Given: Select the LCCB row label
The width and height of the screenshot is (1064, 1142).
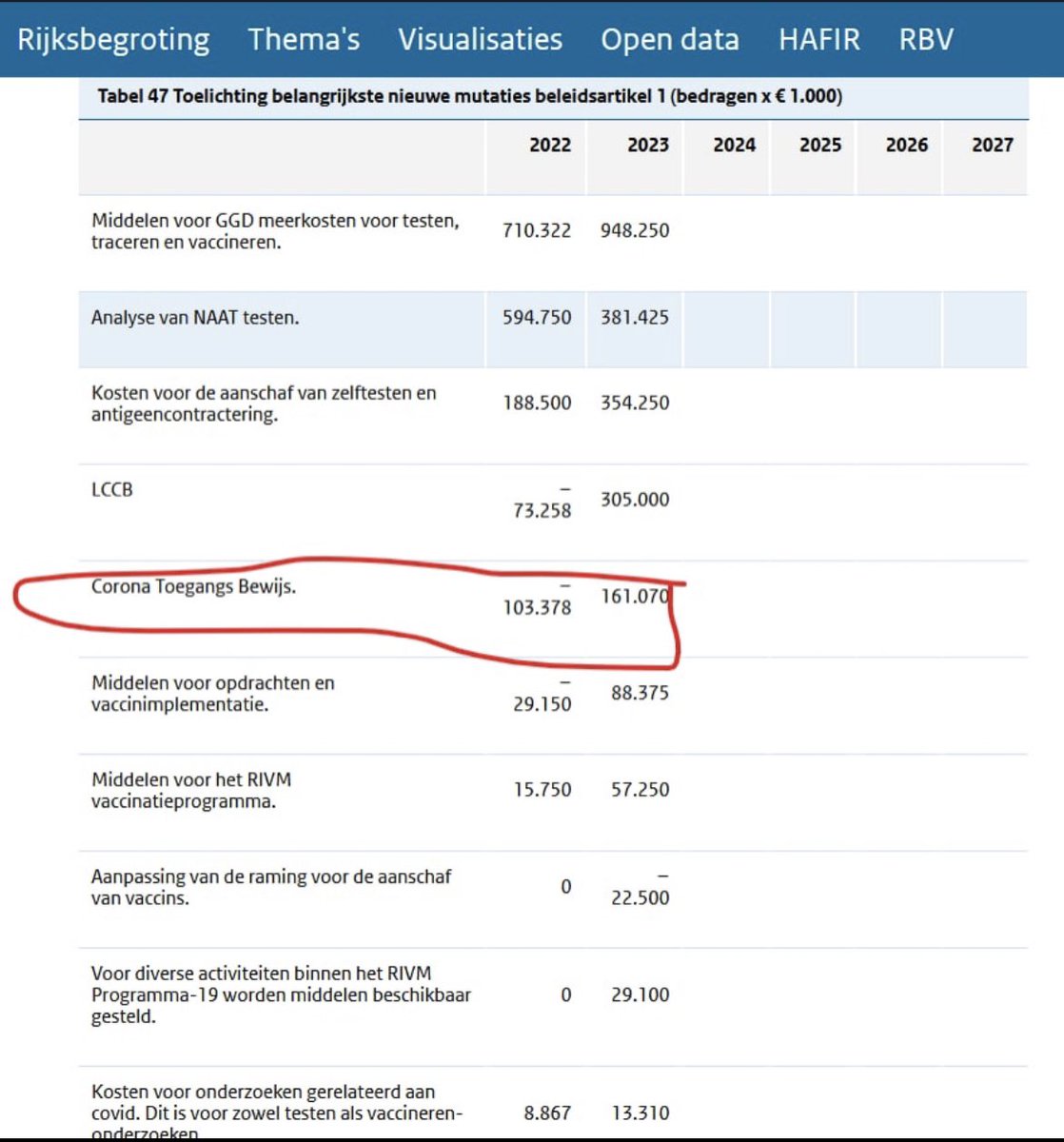Looking at the screenshot, I should point(112,490).
